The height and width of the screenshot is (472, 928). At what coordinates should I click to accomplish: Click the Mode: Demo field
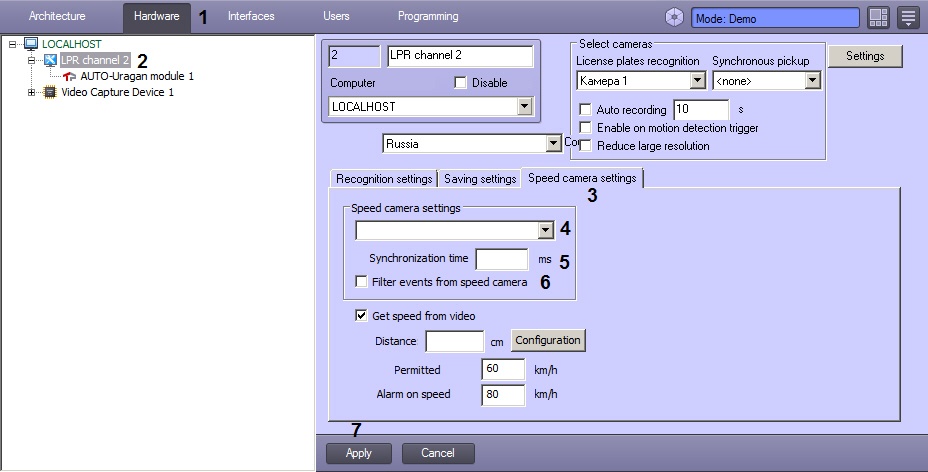775,18
